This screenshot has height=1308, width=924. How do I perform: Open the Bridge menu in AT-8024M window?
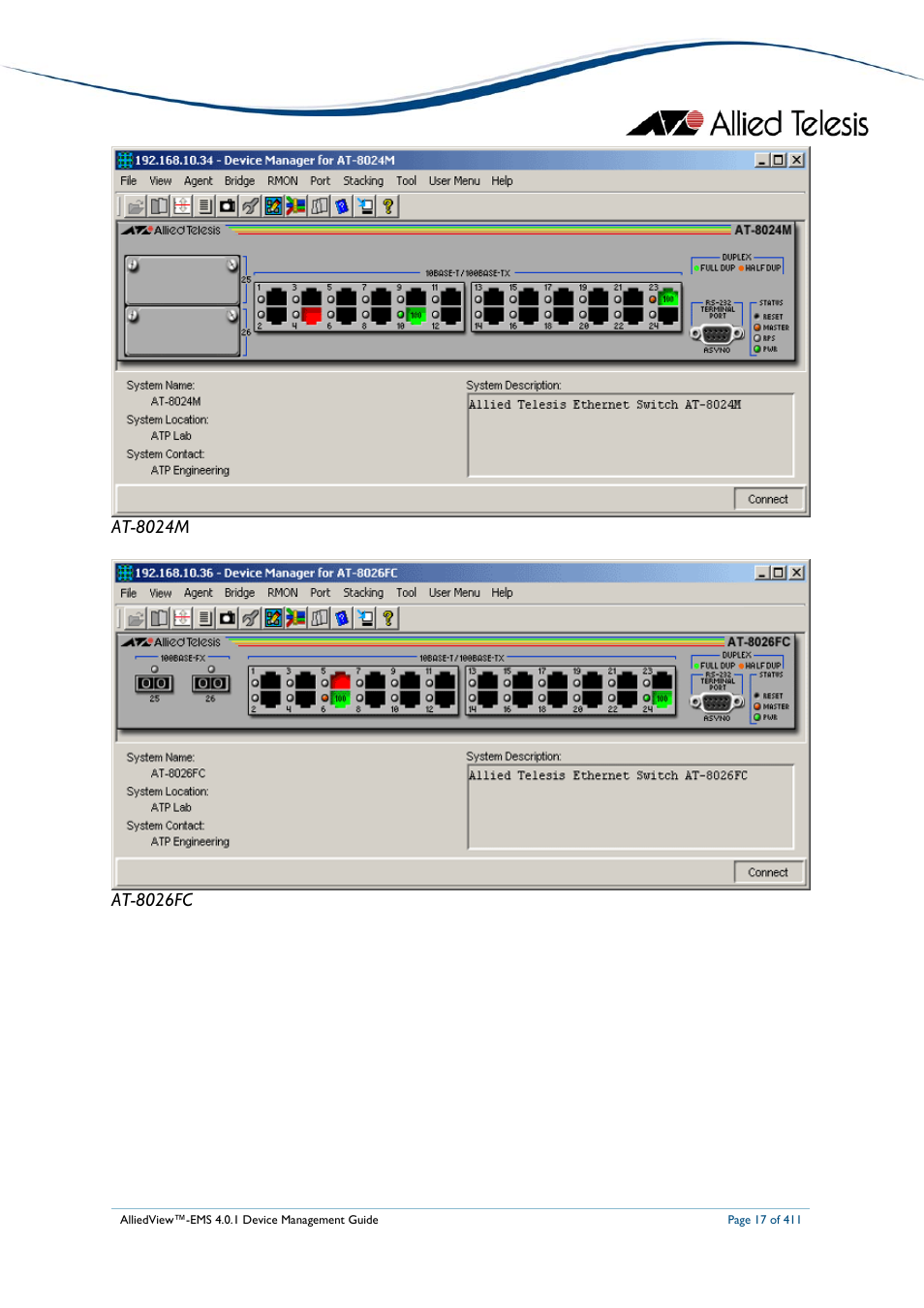[240, 181]
